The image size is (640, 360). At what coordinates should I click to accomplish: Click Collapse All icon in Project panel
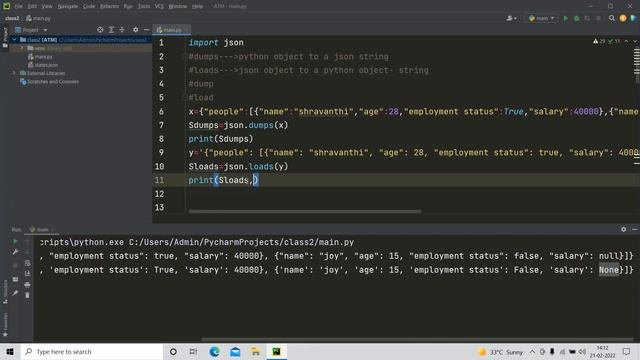(122, 30)
